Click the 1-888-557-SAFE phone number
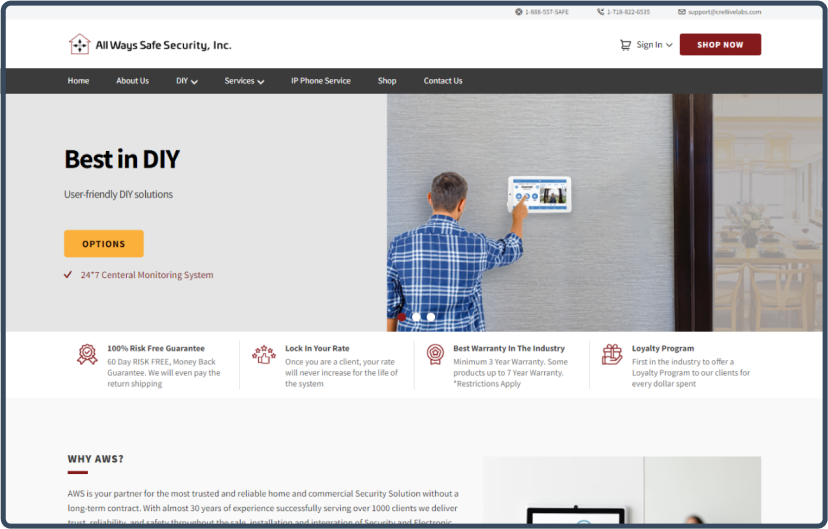 click(548, 12)
